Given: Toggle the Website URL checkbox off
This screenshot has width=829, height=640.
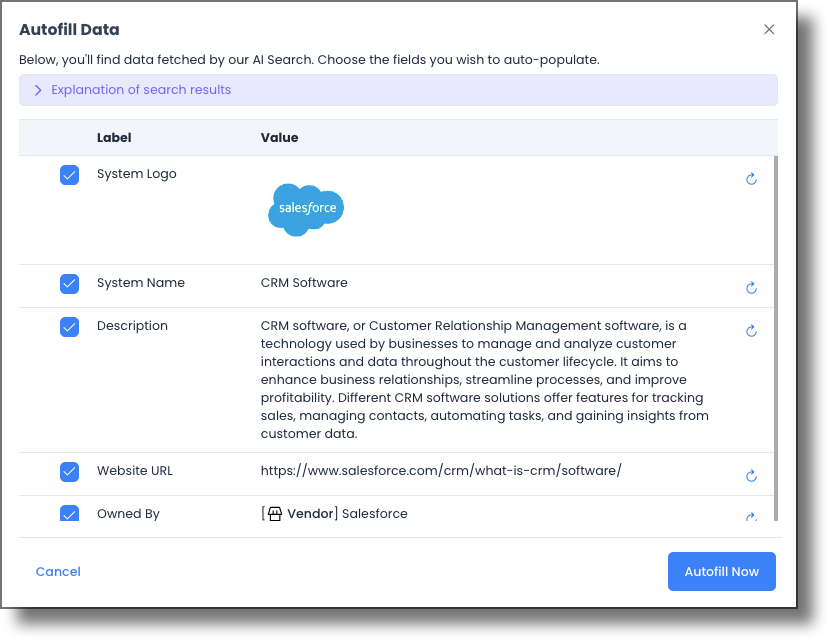Looking at the screenshot, I should click(69, 470).
